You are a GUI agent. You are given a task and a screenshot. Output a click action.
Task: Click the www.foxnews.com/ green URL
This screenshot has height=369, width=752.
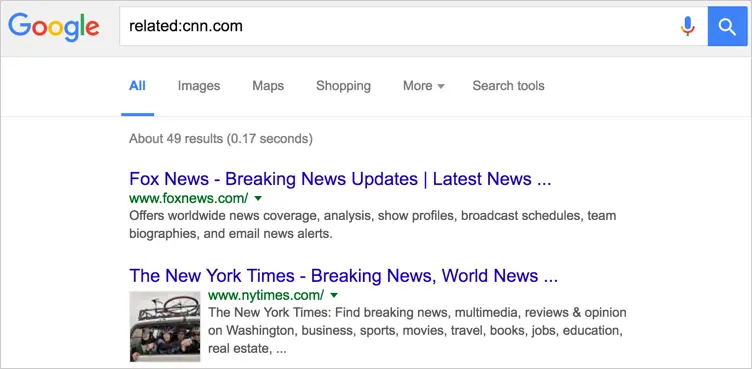pos(188,198)
